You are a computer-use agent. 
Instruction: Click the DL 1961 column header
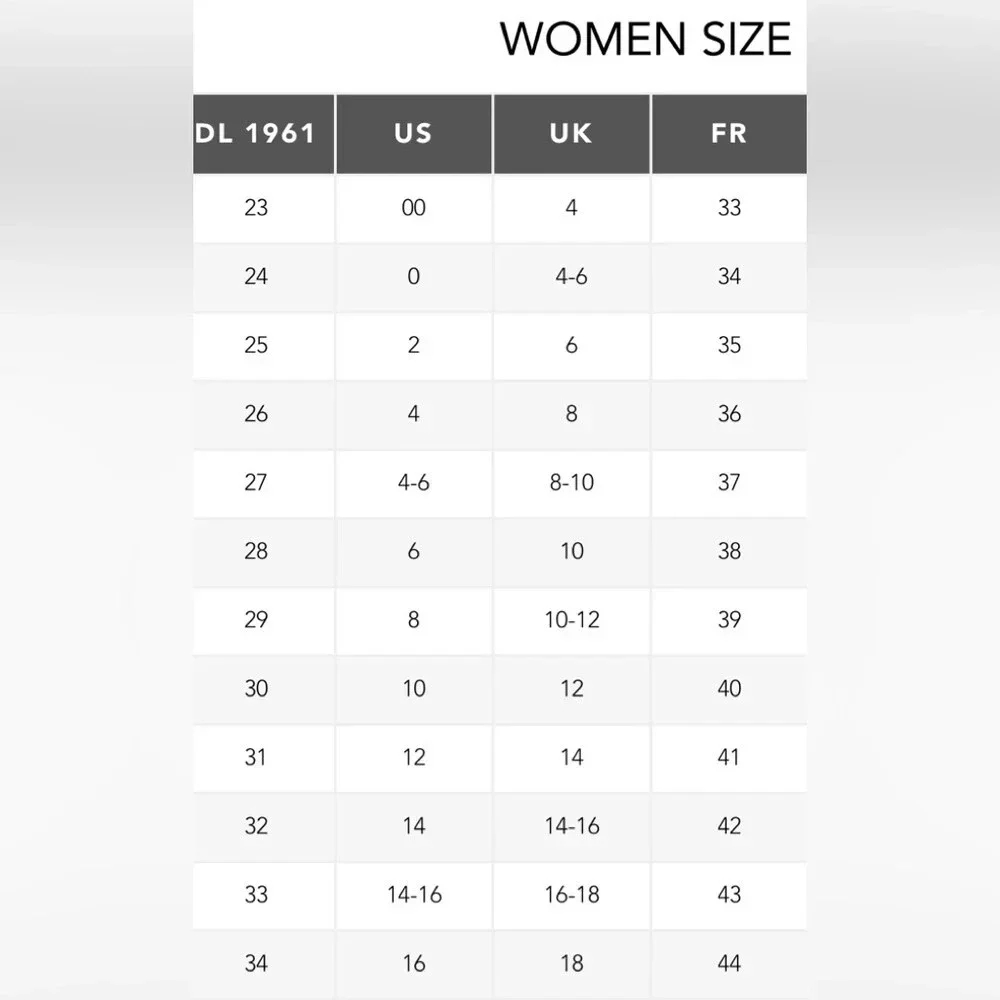click(263, 134)
